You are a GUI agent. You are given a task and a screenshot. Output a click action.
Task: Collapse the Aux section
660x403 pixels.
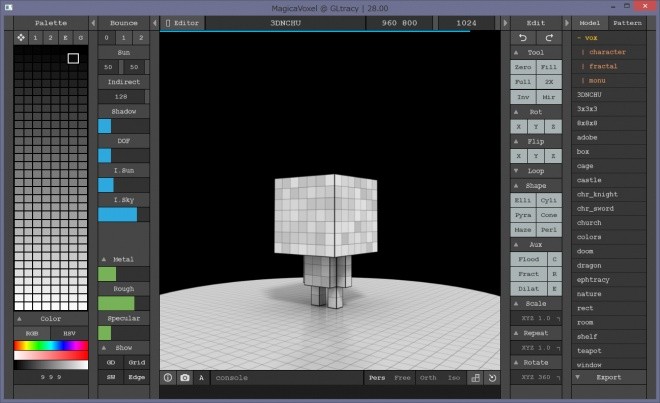516,244
